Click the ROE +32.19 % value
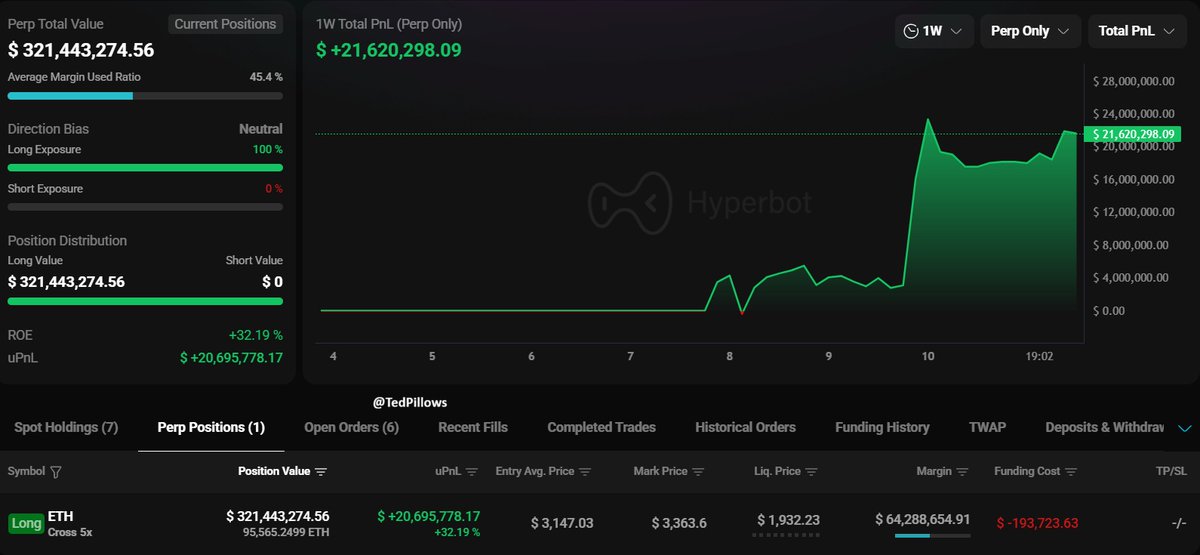 click(256, 335)
